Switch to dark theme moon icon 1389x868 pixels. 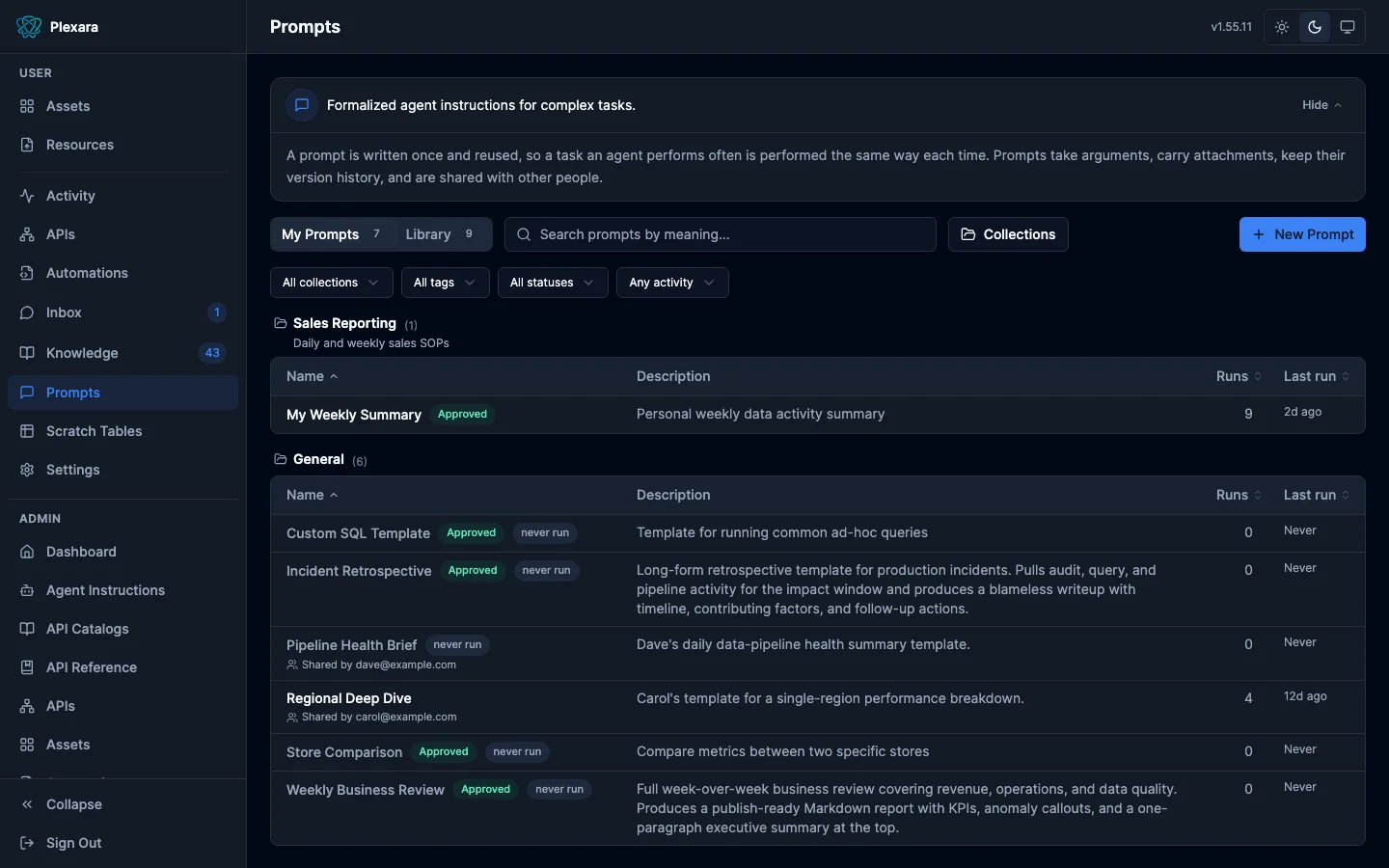coord(1315,27)
